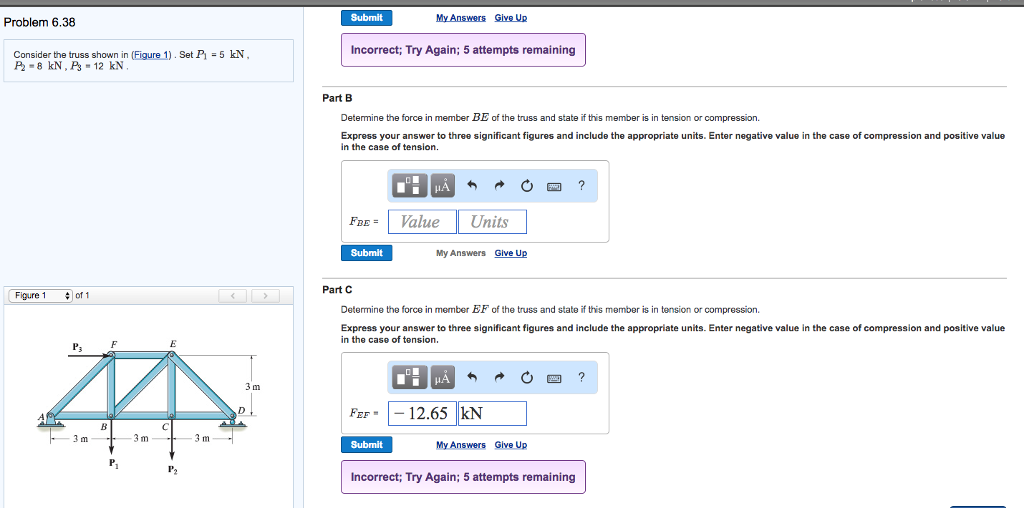Image resolution: width=1024 pixels, height=508 pixels.
Task: Undo in Part C answer toolbar
Action: point(473,377)
